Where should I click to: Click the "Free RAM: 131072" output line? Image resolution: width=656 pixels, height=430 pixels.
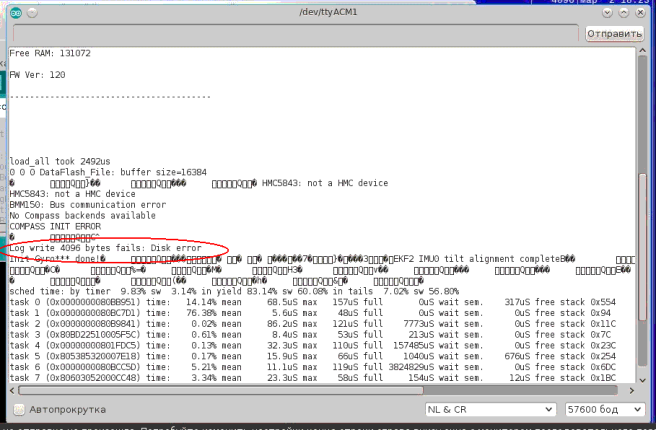pos(47,52)
